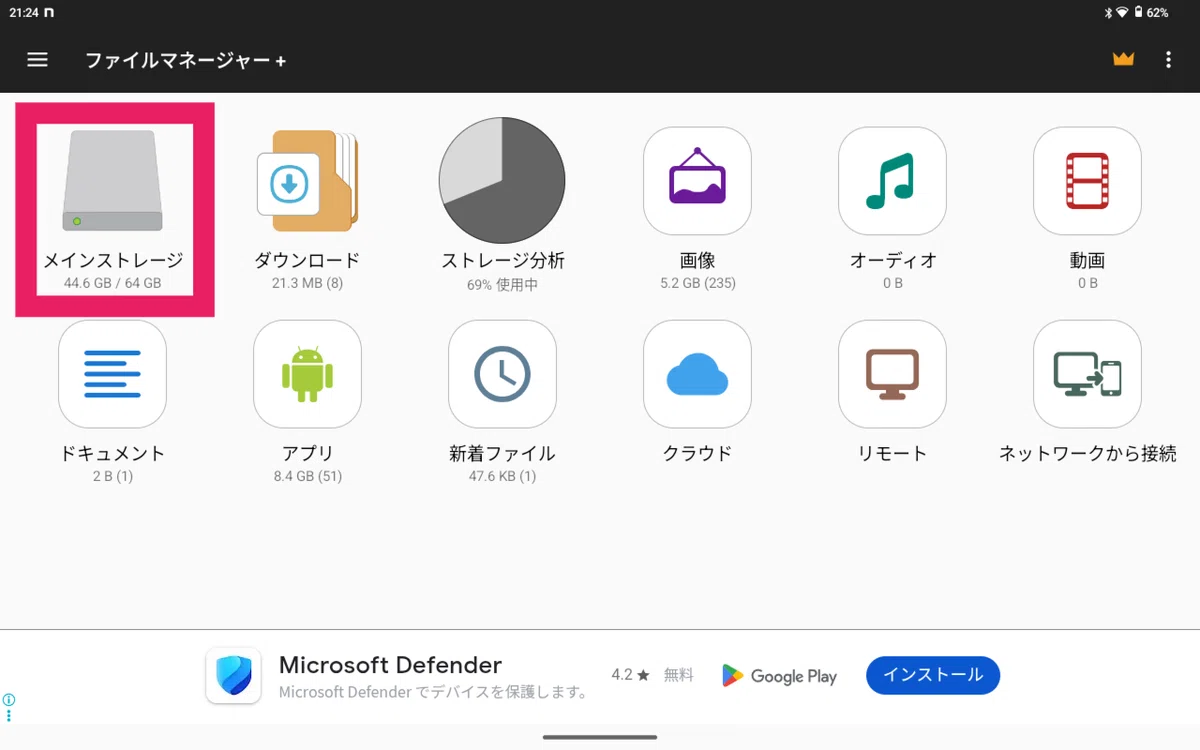Screen dimensions: 1200x750
Task: Open the ダウンロード folder icon
Action: pos(308,181)
